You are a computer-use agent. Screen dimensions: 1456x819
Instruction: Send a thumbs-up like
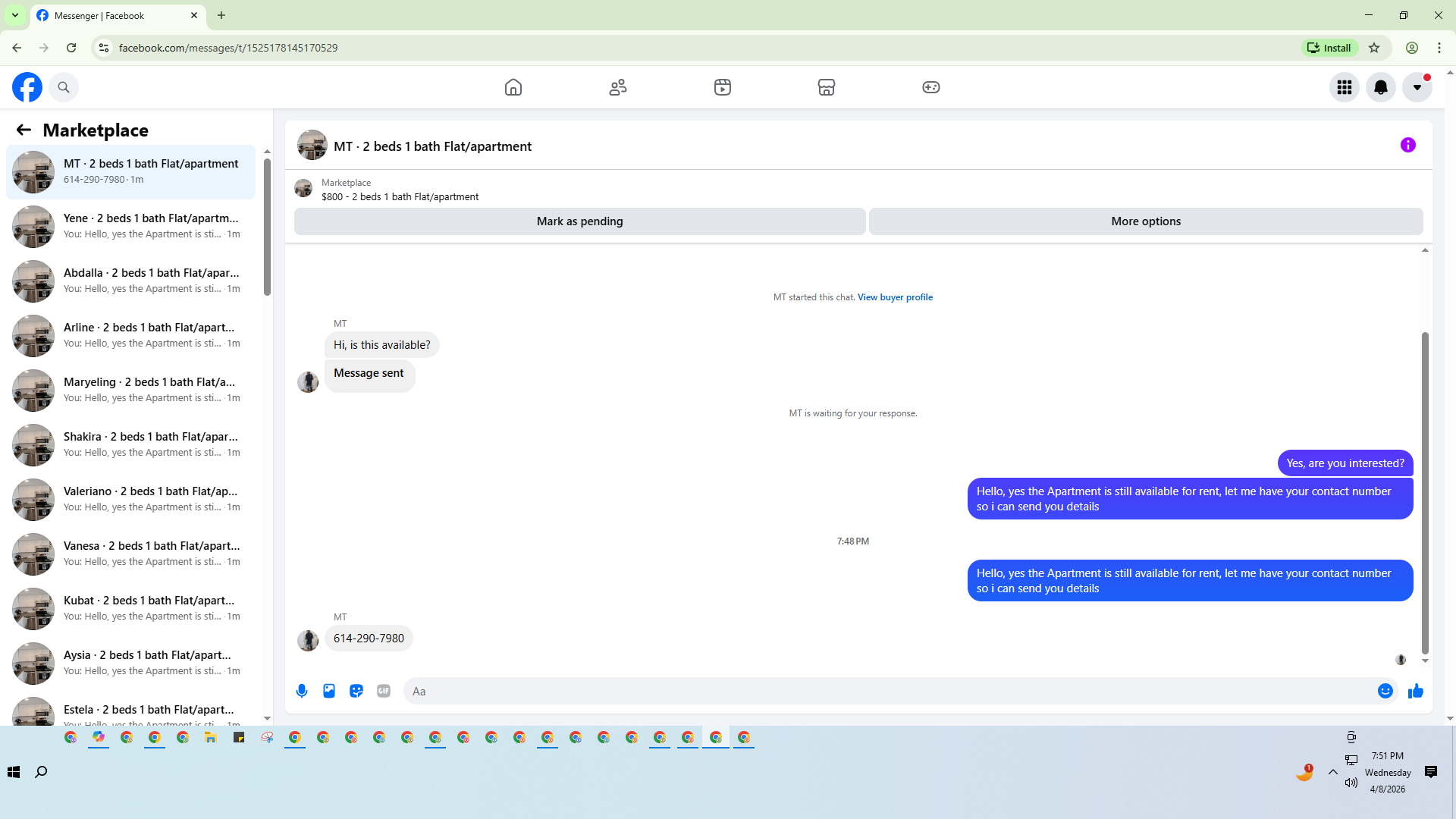coord(1415,691)
